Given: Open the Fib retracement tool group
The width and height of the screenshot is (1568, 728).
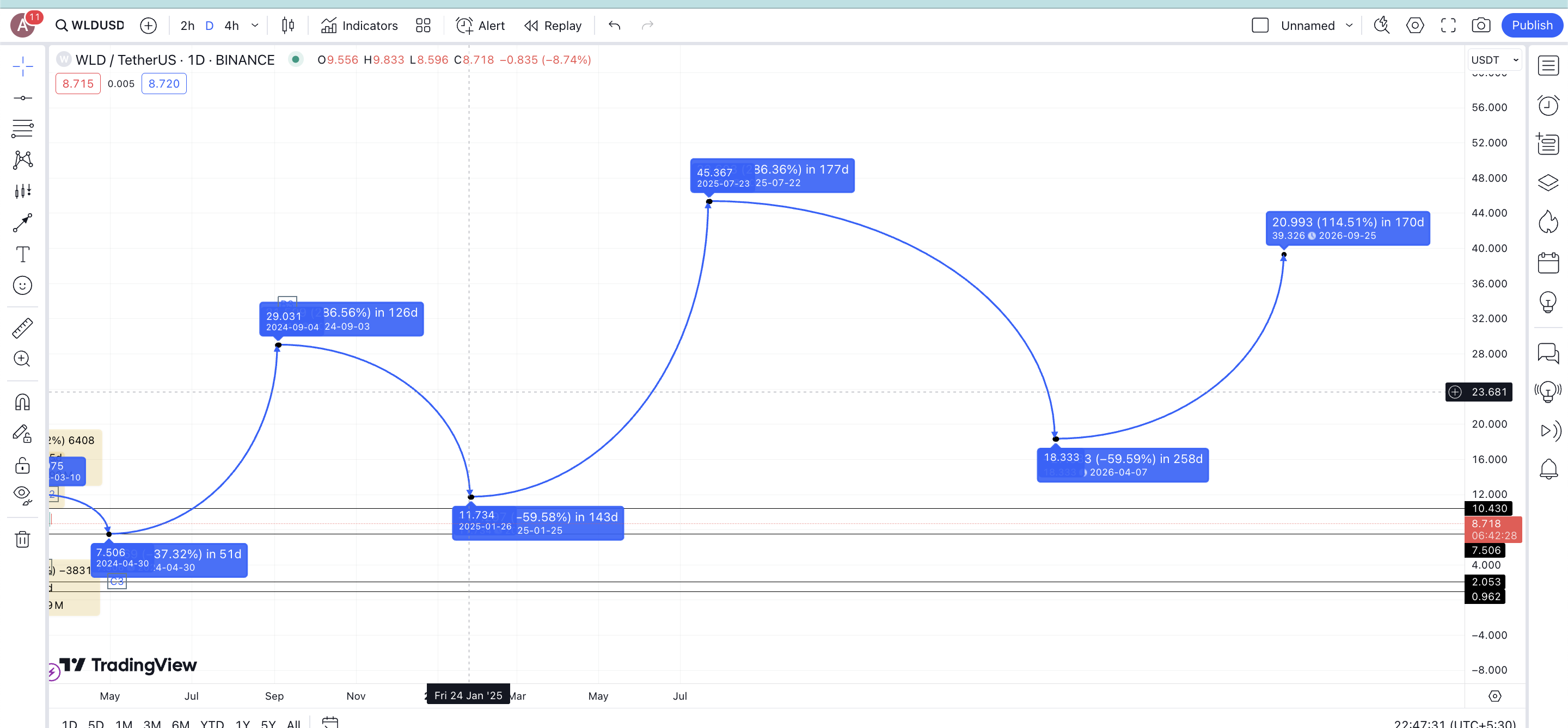Looking at the screenshot, I should (22, 129).
